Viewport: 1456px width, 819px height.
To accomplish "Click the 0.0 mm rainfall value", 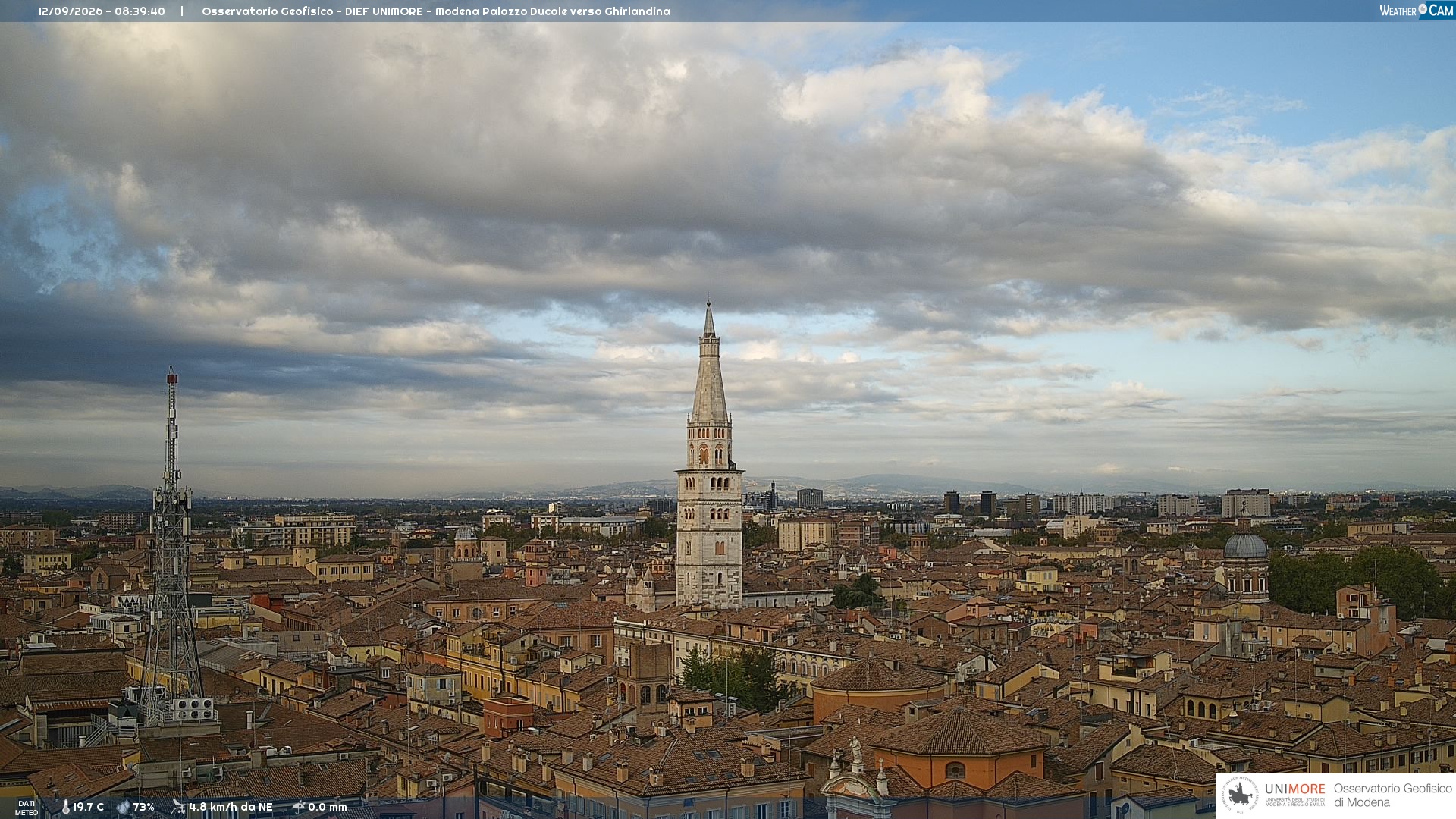I will point(328,807).
